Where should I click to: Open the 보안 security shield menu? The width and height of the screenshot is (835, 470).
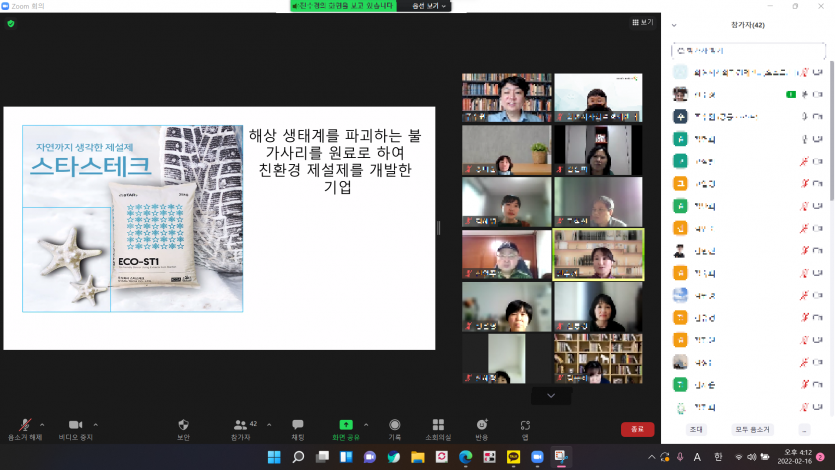pyautogui.click(x=183, y=430)
